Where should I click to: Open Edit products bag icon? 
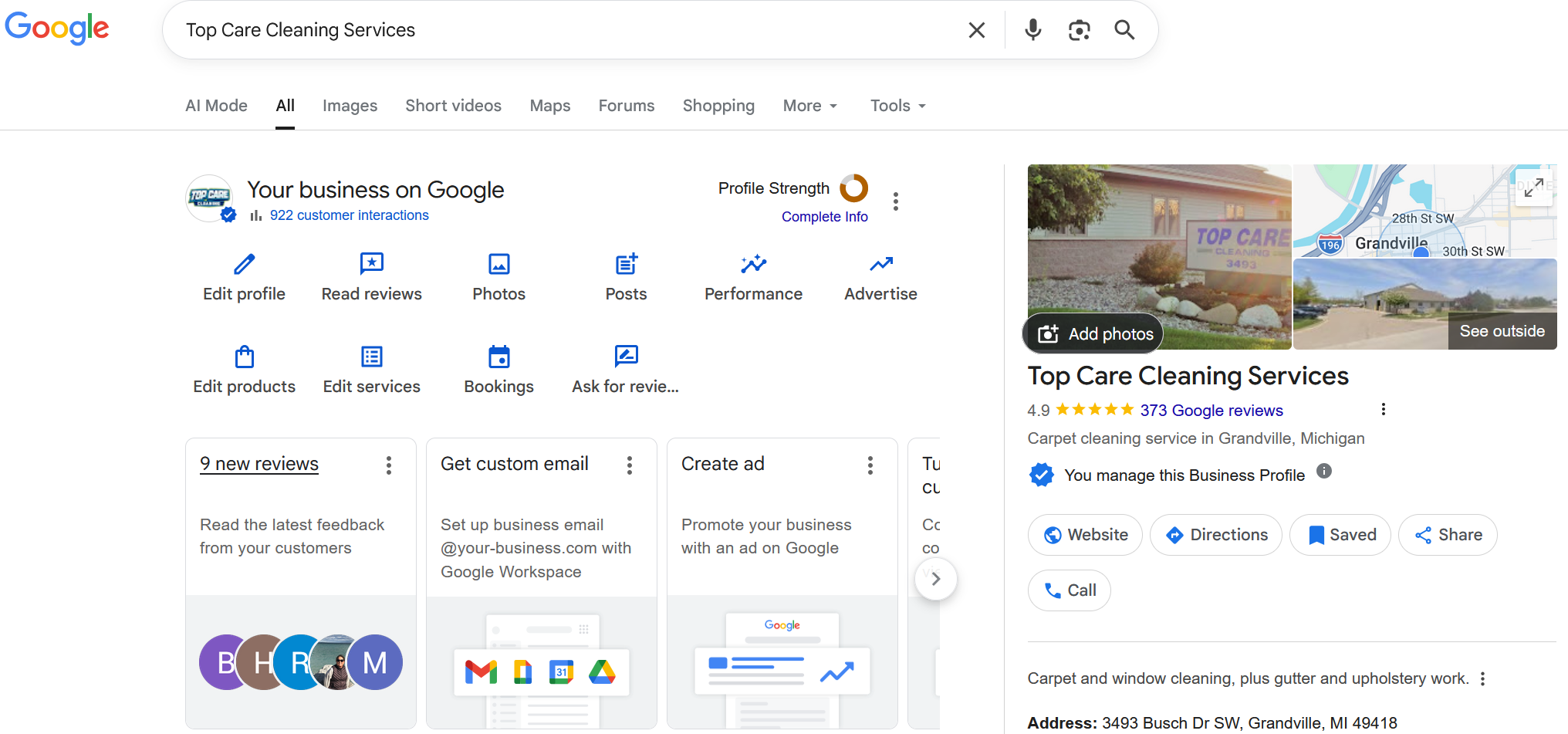(244, 357)
